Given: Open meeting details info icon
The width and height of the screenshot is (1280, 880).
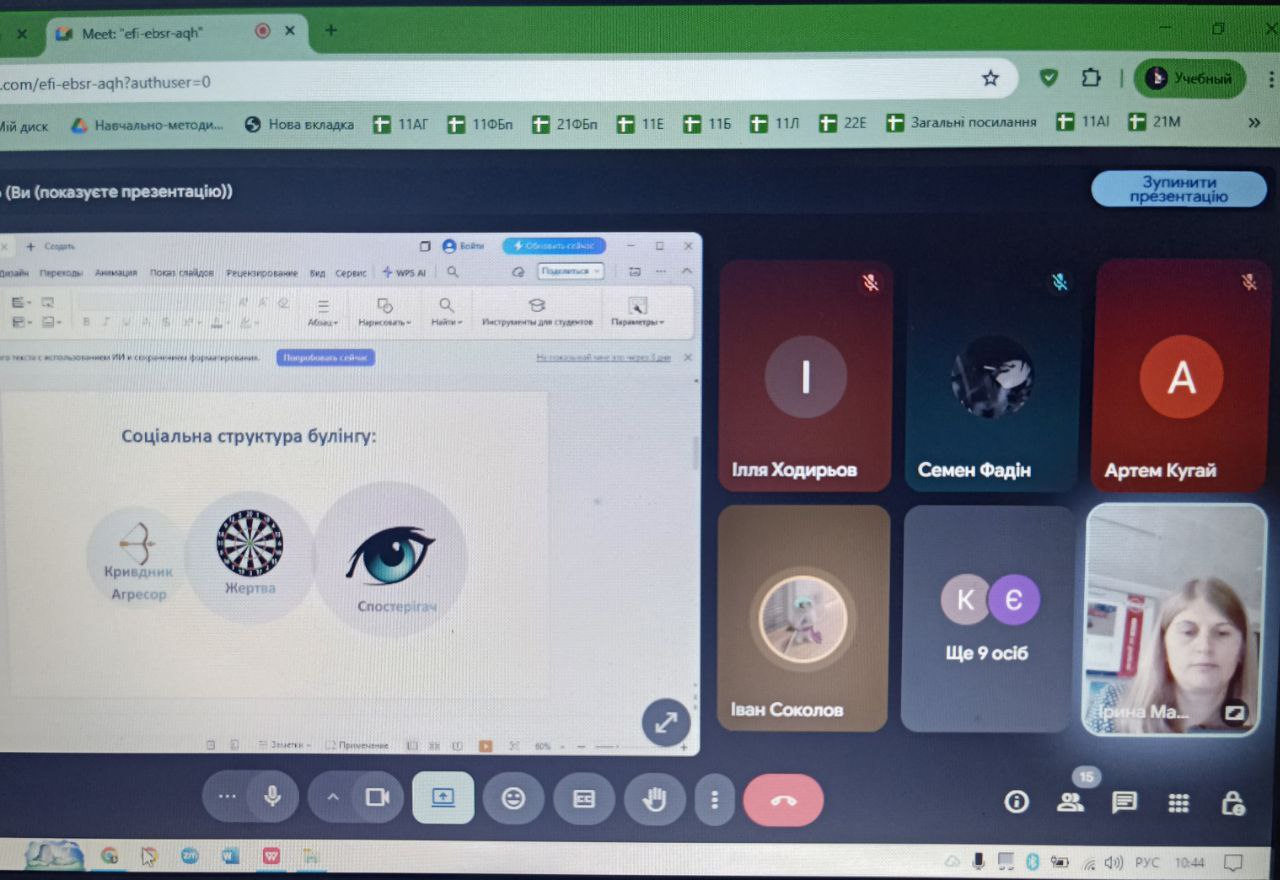Looking at the screenshot, I should (1017, 802).
